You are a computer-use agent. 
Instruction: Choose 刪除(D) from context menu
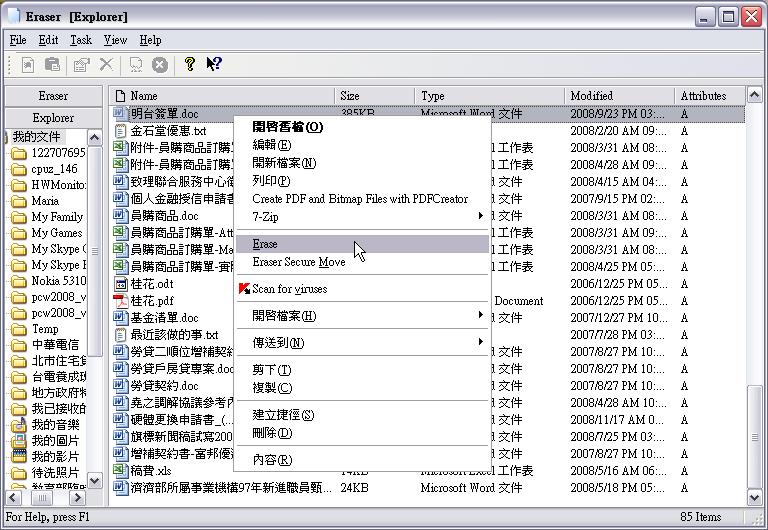point(362,433)
